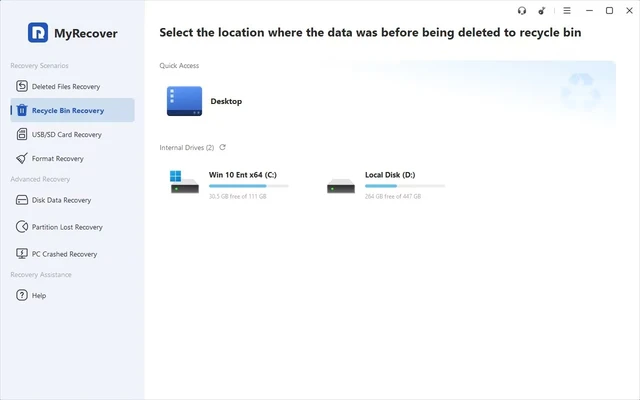
Task: Open the hamburger menu icon
Action: click(567, 11)
